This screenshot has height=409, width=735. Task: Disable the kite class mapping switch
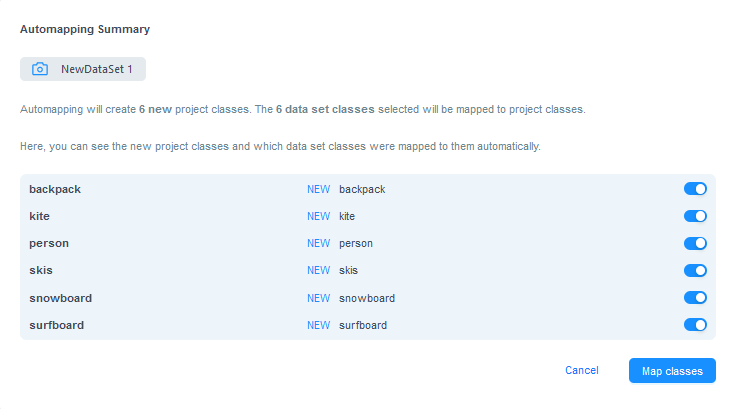[695, 216]
